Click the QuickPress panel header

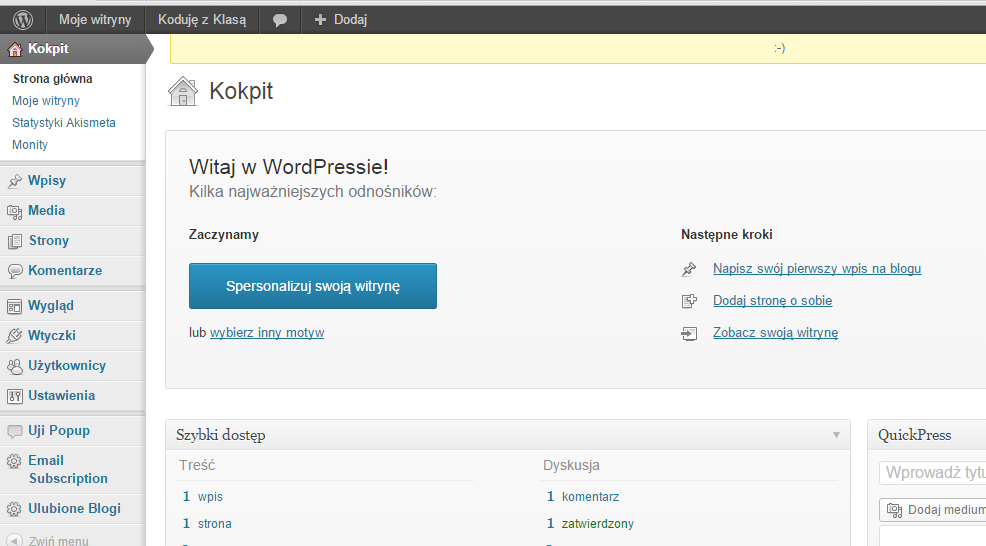(927, 435)
